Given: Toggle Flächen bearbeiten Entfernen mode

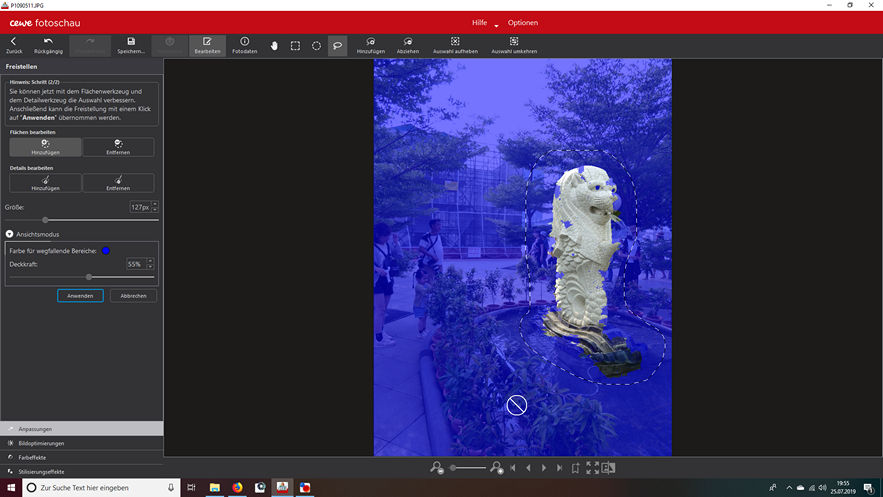Looking at the screenshot, I should (118, 147).
